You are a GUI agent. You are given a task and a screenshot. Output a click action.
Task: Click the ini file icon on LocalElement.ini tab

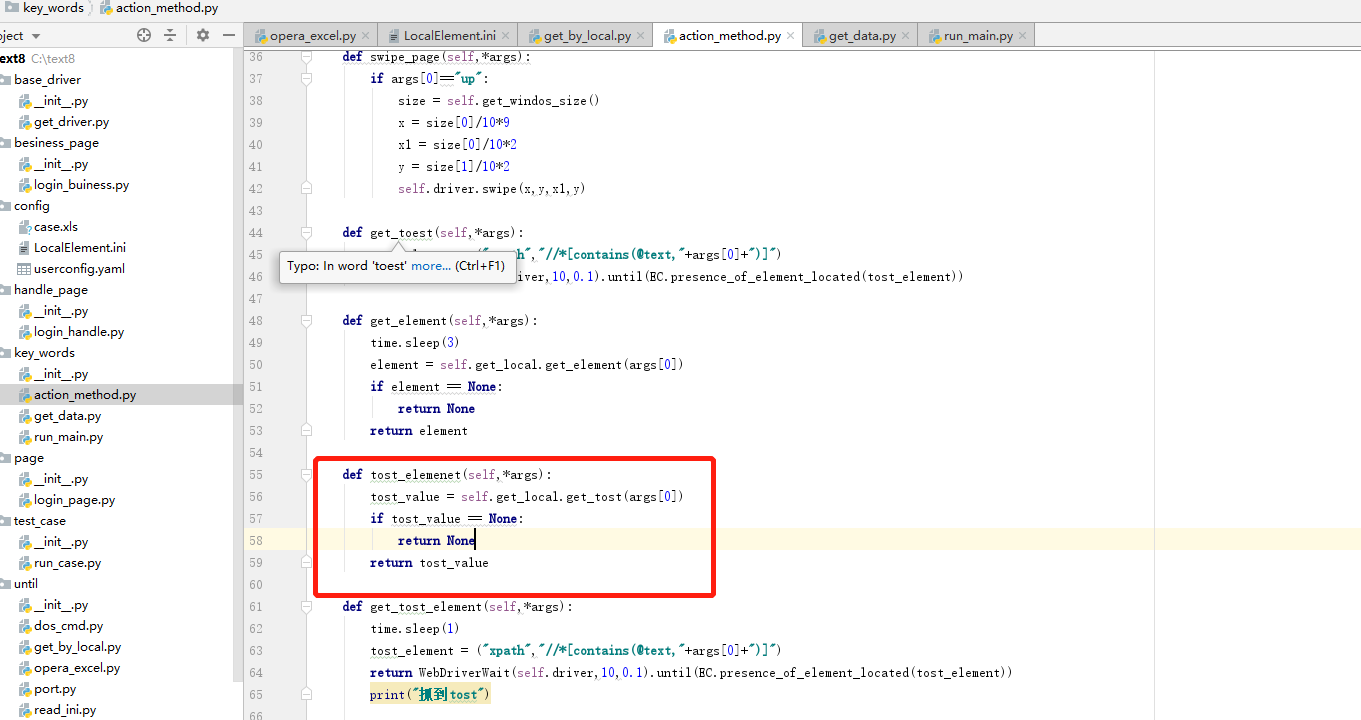tap(394, 36)
